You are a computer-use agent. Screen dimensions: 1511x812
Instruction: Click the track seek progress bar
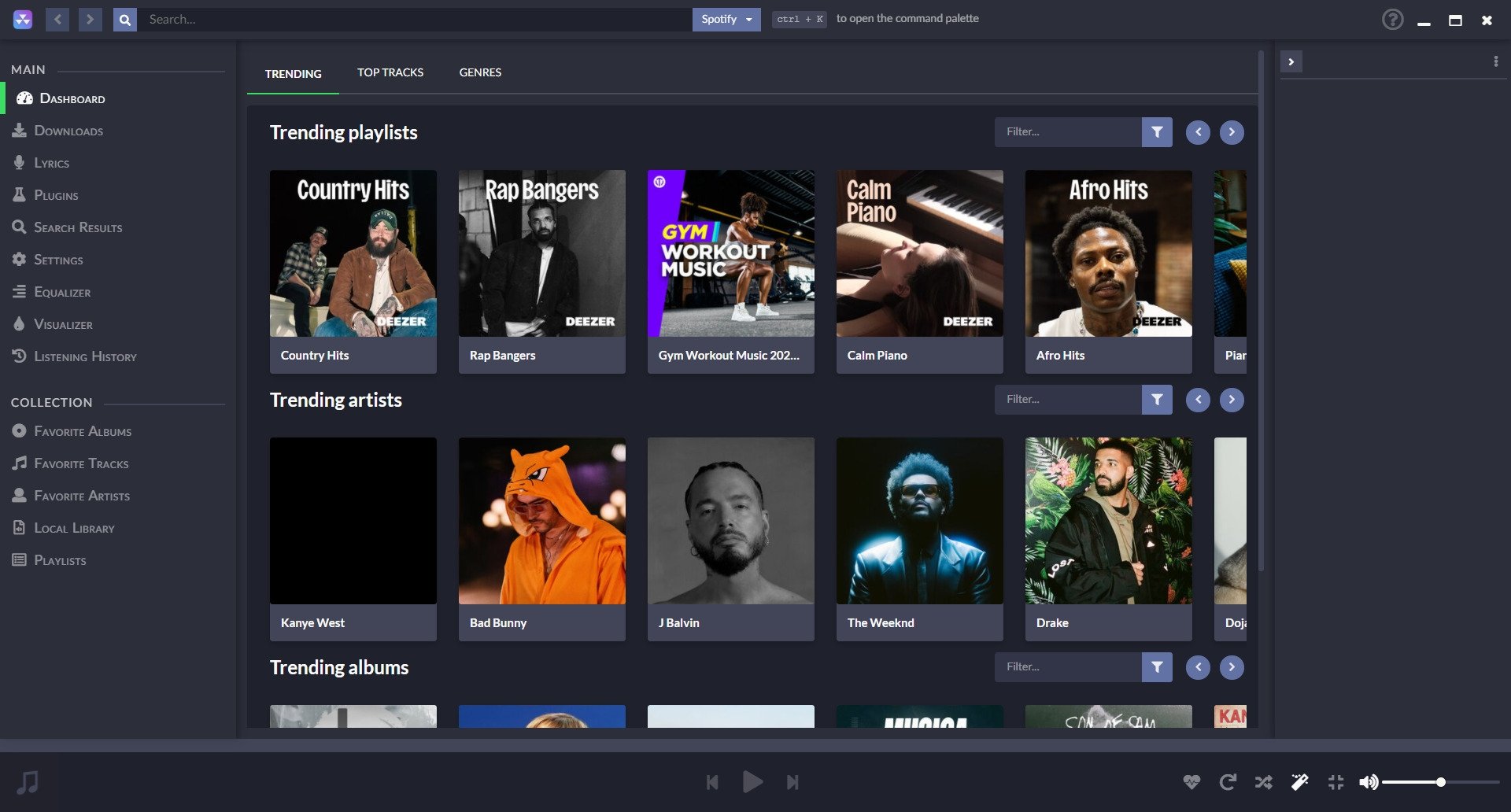click(755, 745)
